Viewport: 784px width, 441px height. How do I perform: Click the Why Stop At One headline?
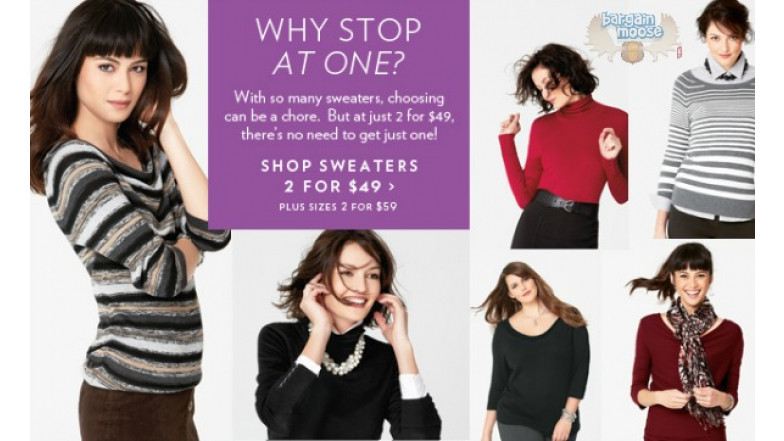[338, 46]
